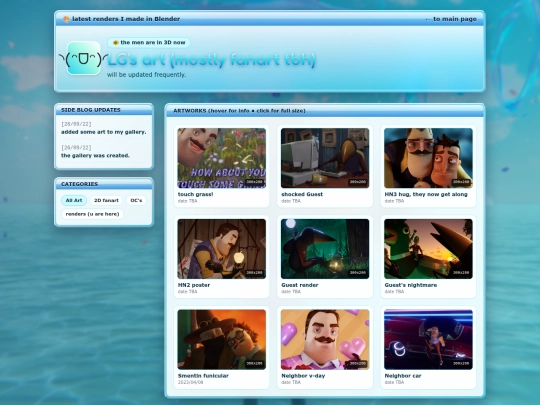Click the 'the men are in 3D now' badge
This screenshot has height=405, width=540.
pos(149,42)
